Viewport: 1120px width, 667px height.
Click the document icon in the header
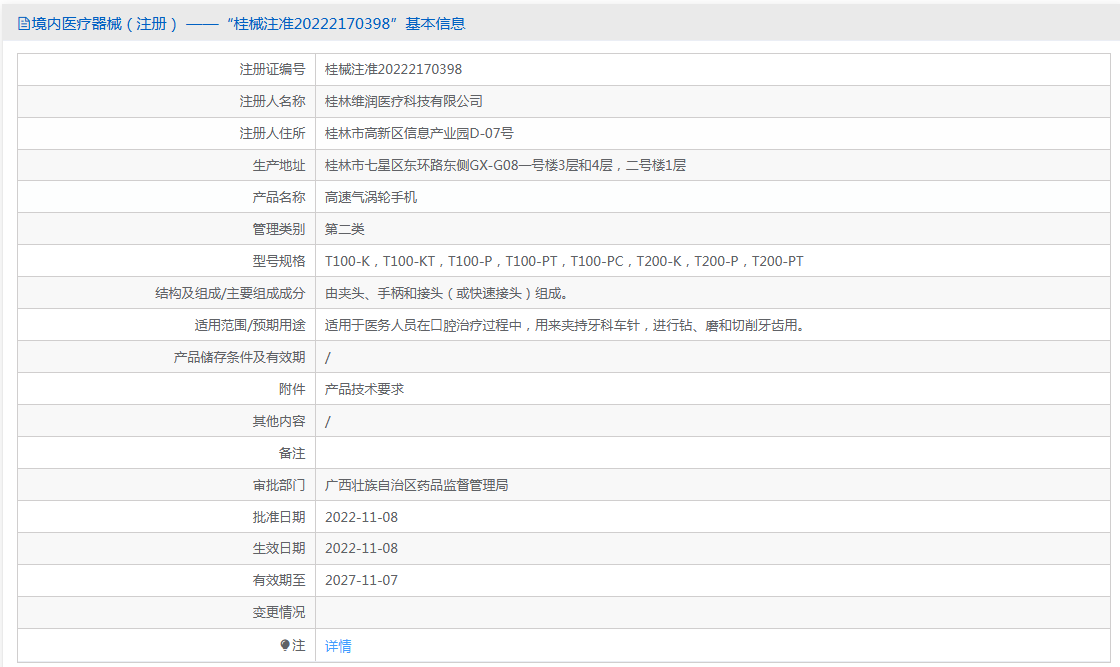point(24,24)
